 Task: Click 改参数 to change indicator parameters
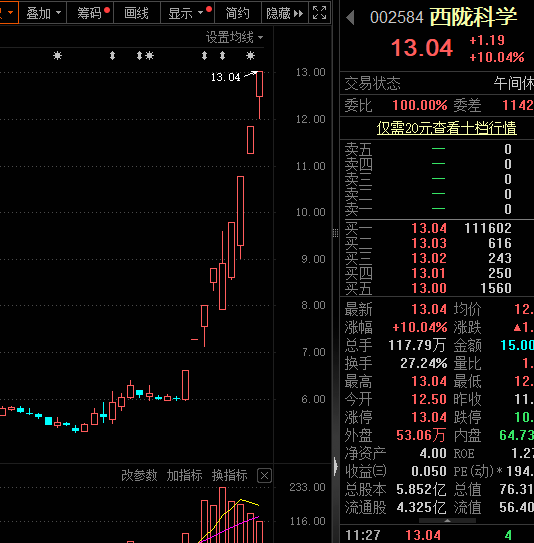click(x=139, y=475)
